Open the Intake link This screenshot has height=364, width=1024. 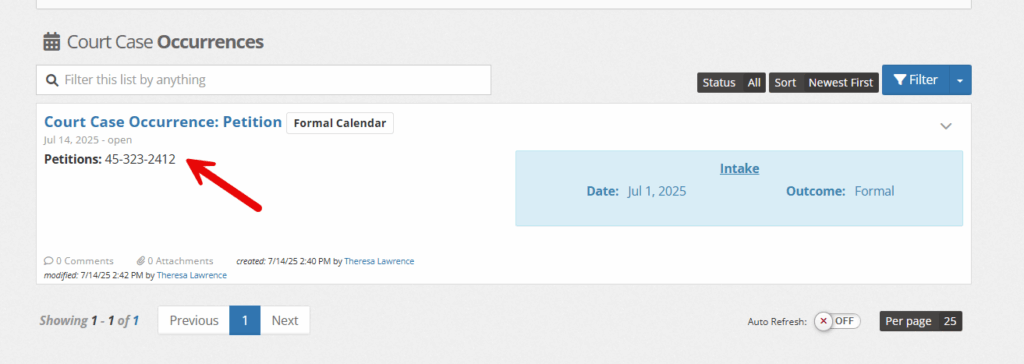point(739,169)
